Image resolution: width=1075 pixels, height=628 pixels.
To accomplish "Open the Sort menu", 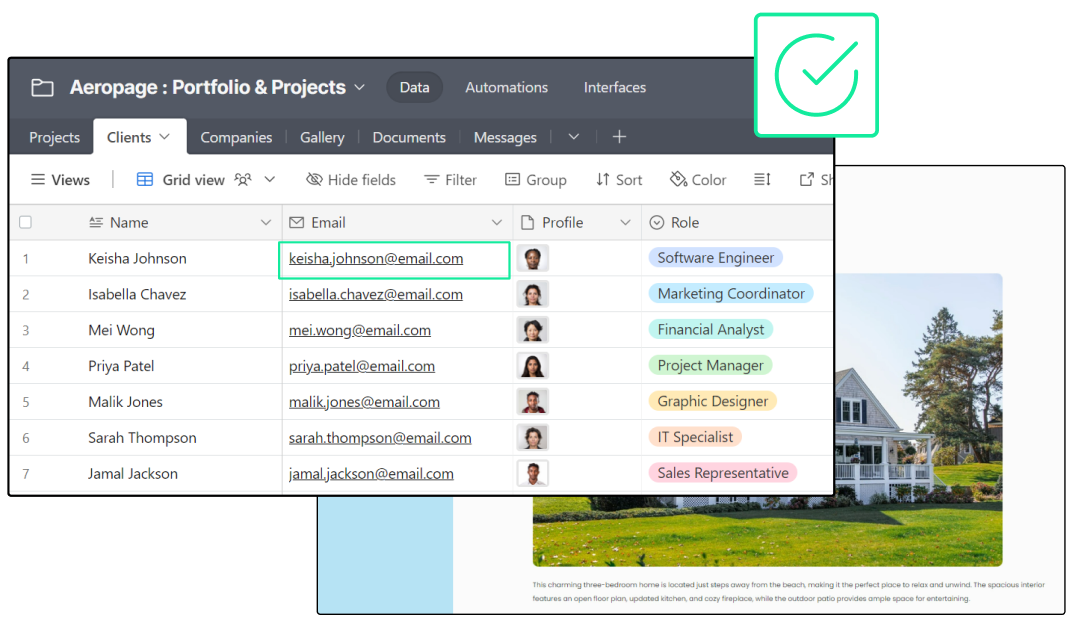I will pyautogui.click(x=619, y=180).
